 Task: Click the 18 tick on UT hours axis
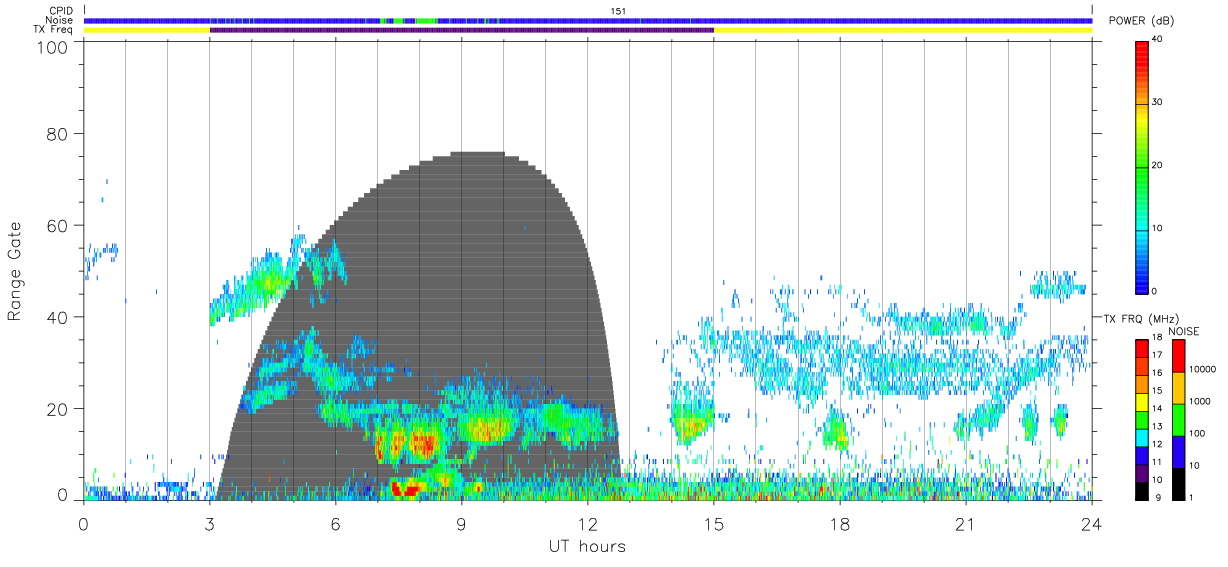pyautogui.click(x=840, y=523)
